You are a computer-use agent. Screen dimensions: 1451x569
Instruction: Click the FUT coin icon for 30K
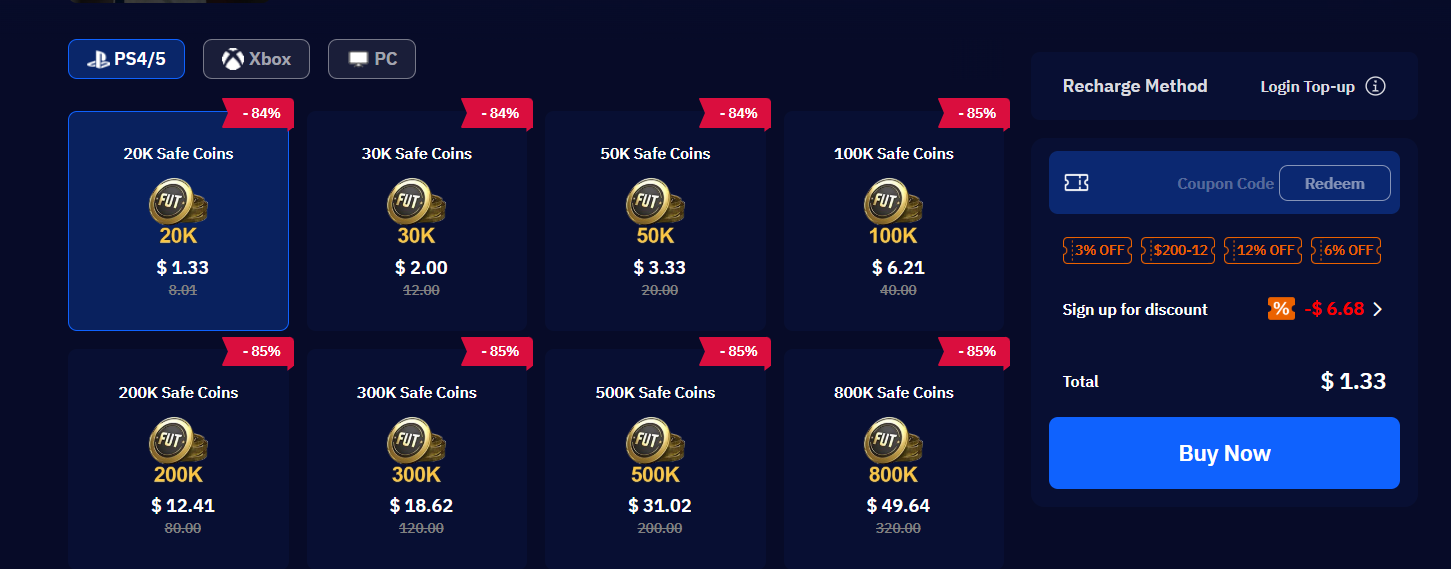tap(416, 203)
